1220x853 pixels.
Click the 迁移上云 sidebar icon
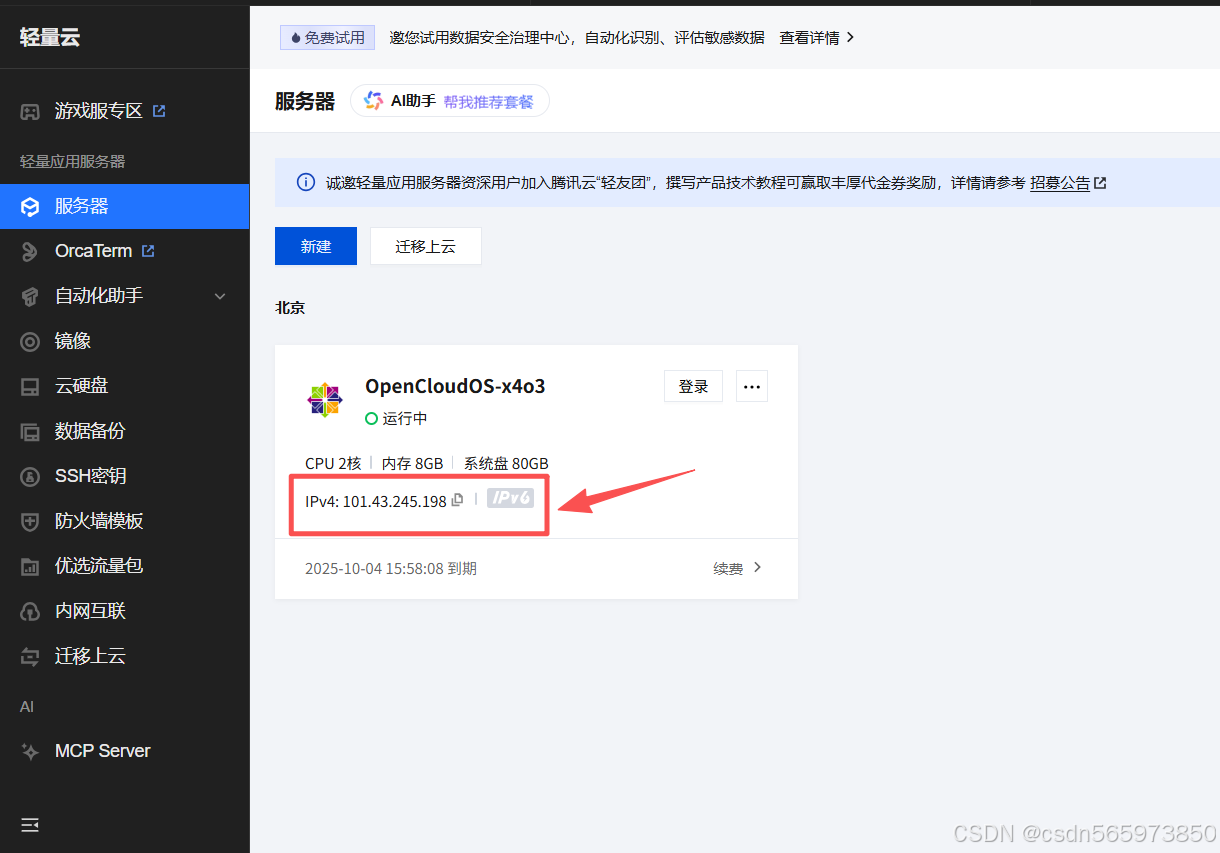click(x=30, y=656)
